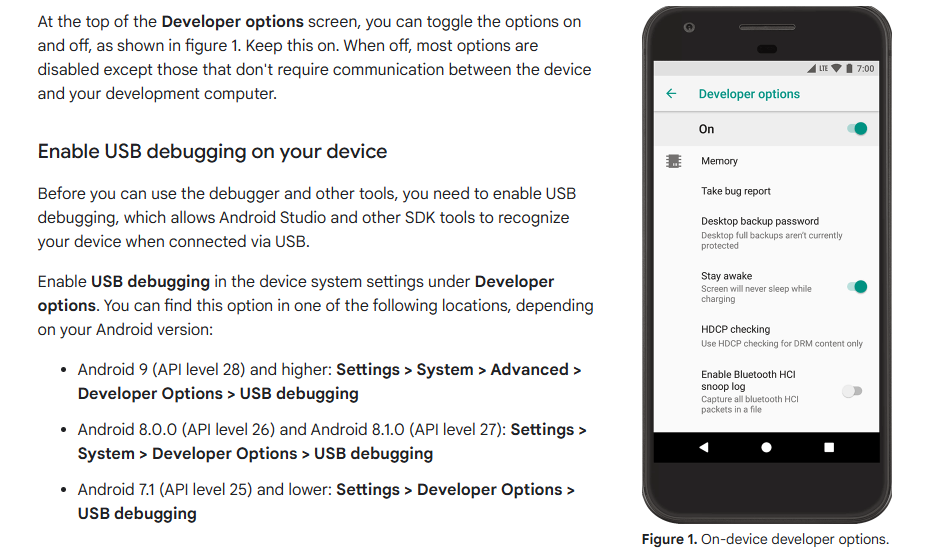This screenshot has height=553, width=931.
Task: Click the Figure 1 caption text
Action: 765,539
